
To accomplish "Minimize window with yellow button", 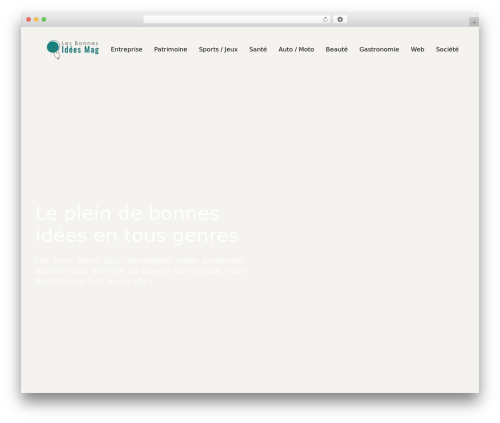I will click(x=36, y=19).
